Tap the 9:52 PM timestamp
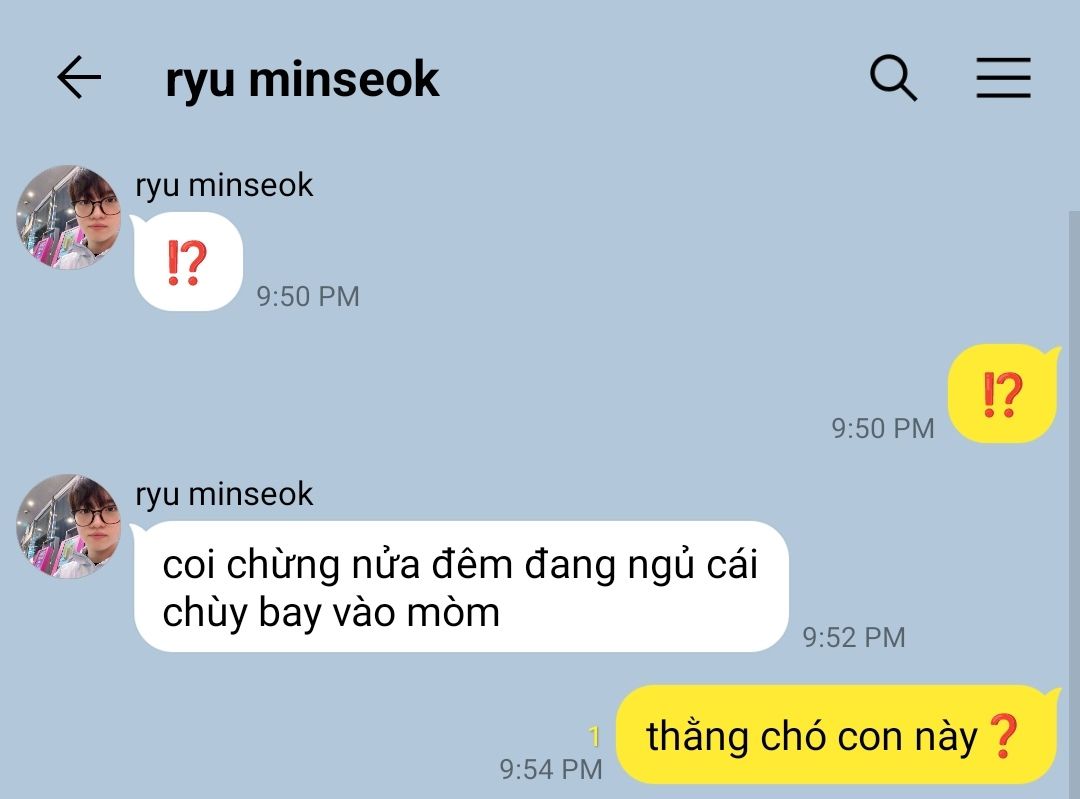Image resolution: width=1080 pixels, height=799 pixels. point(853,637)
